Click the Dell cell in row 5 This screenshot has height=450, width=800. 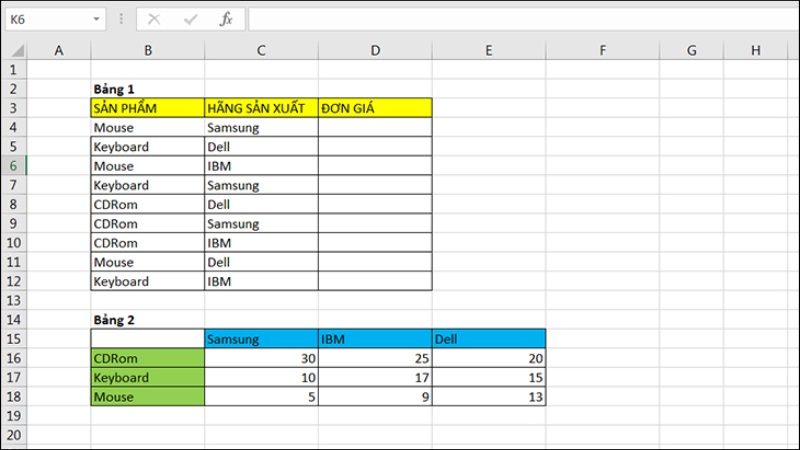point(261,146)
